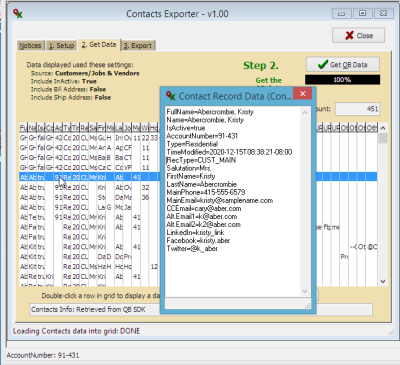400x365 pixels.
Task: Select the highlighted Abercrombie grid row
Action: [198, 177]
